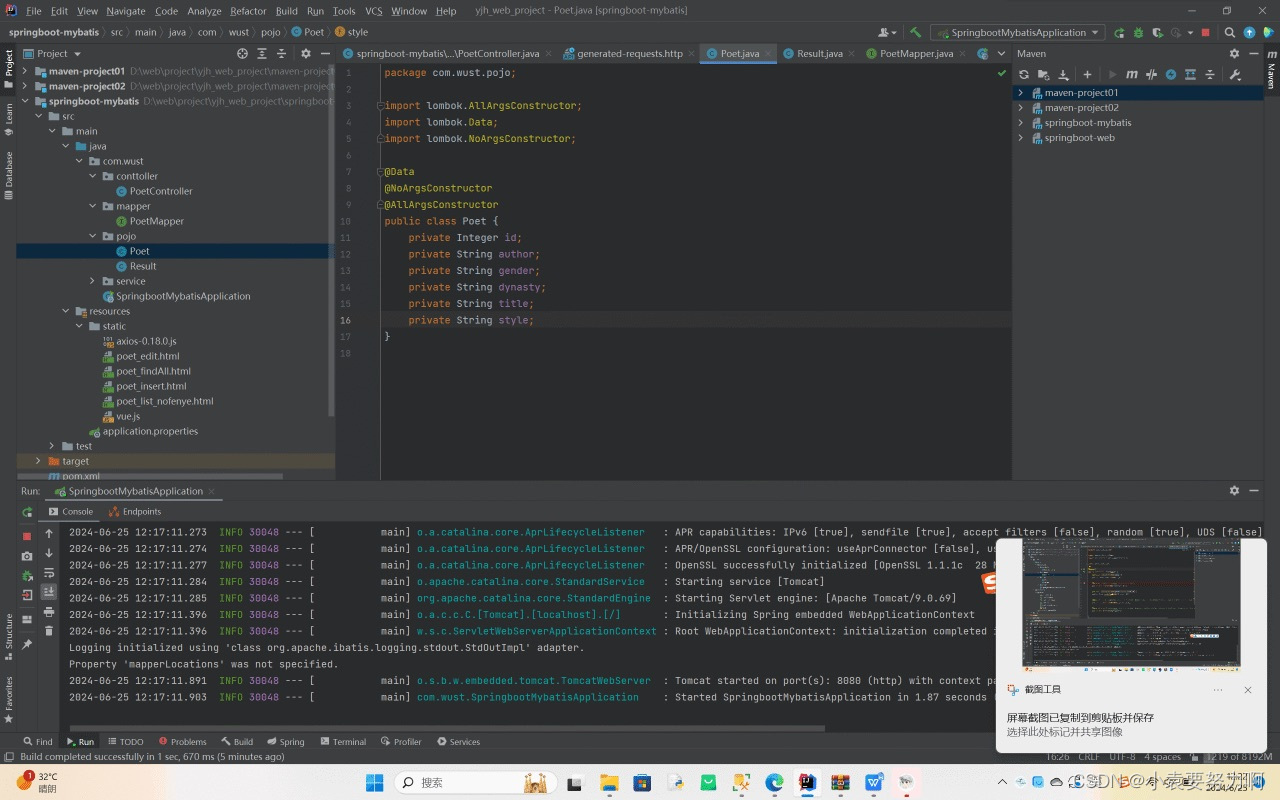The height and width of the screenshot is (800, 1280).
Task: Click the Build project hammer icon
Action: 915,32
